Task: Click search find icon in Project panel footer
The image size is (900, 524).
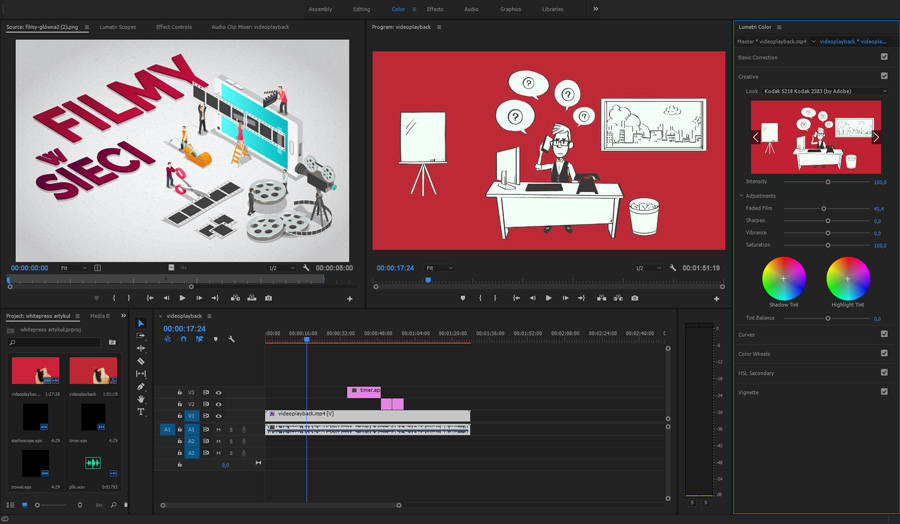Action: click(113, 505)
